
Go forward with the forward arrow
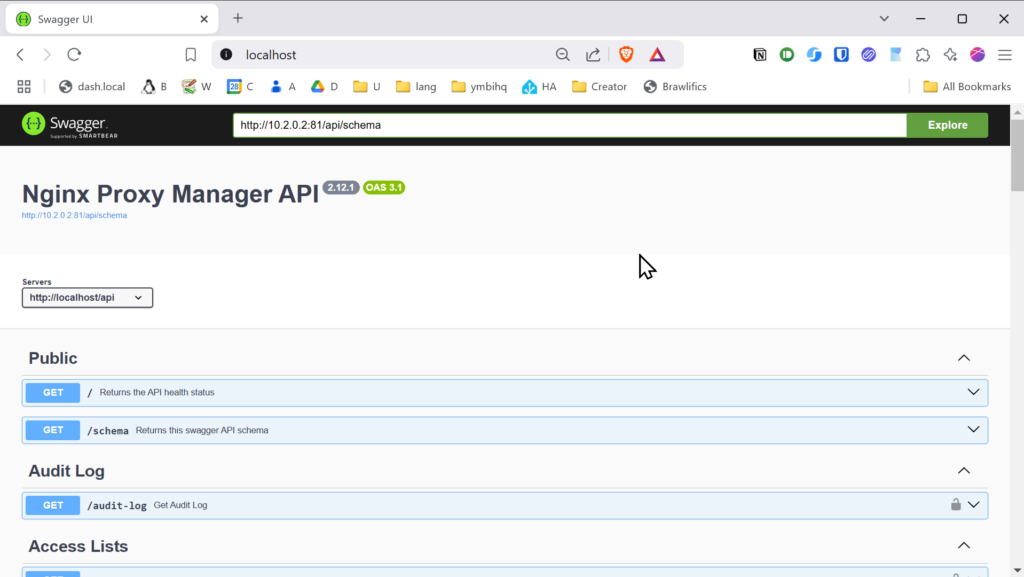click(x=47, y=55)
